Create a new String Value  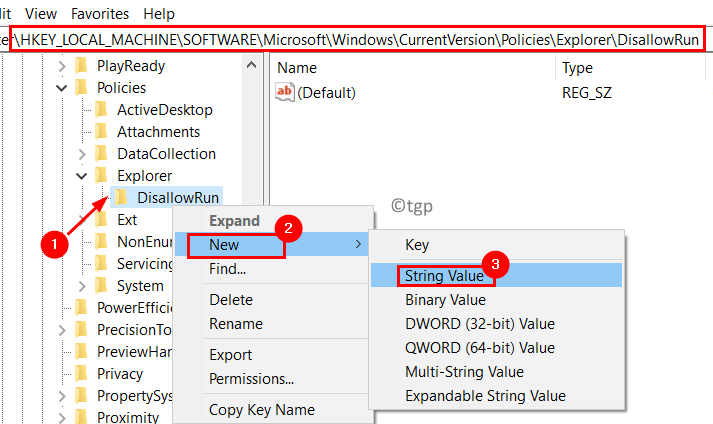pos(497,276)
